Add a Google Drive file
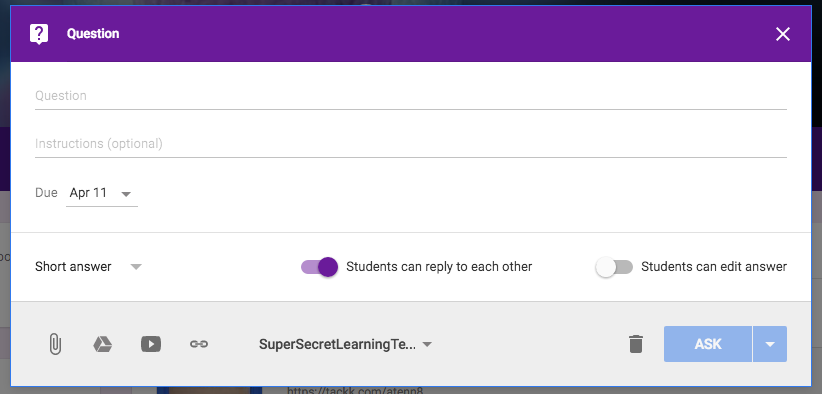This screenshot has width=822, height=394. coord(103,344)
